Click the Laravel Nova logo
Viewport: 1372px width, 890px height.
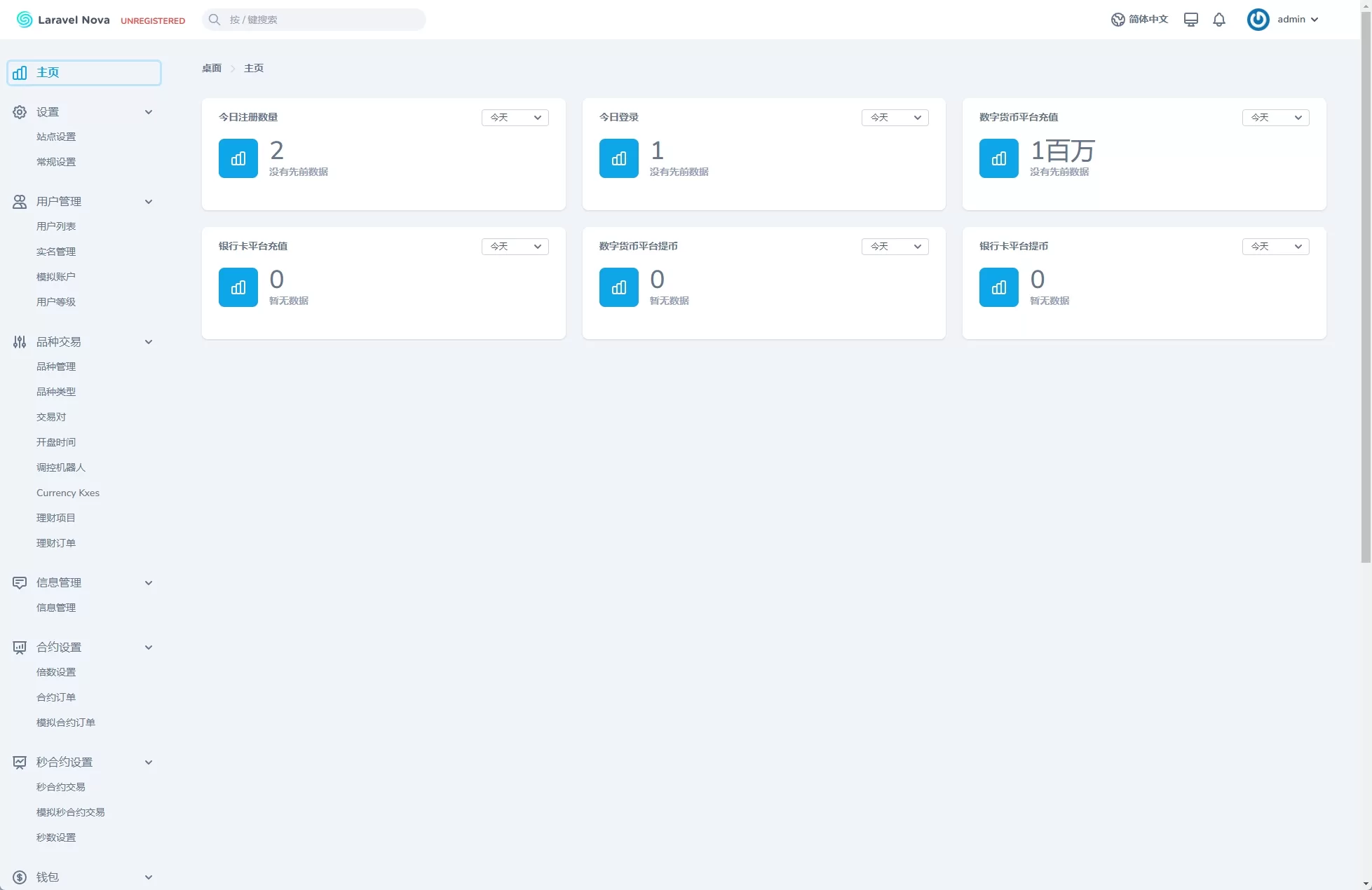point(63,20)
